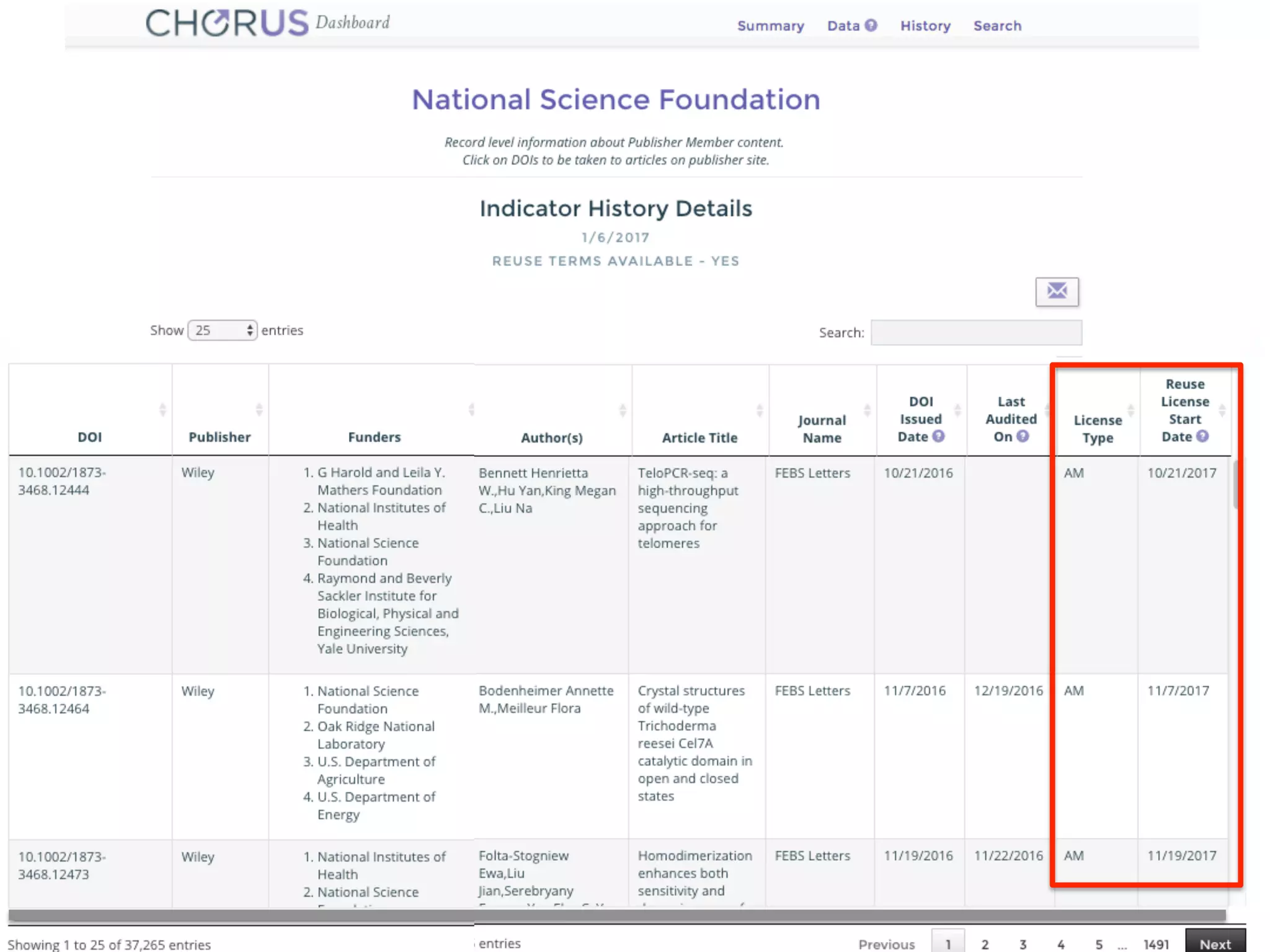Click 'Oak Ridge National Laboratory' funder entry
This screenshot has width=1270, height=952.
click(376, 735)
